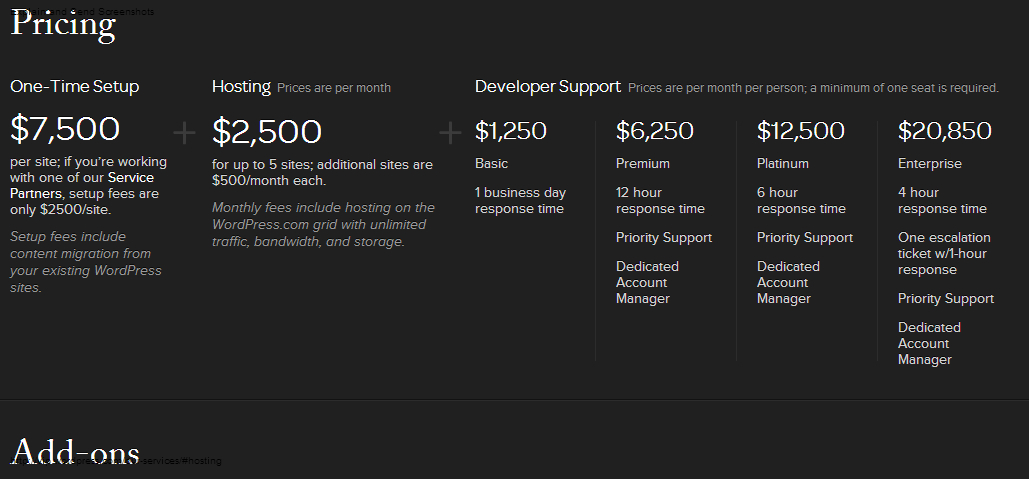Viewport: 1029px width, 479px height.
Task: Click the $7,500 setup price
Action: (x=65, y=130)
